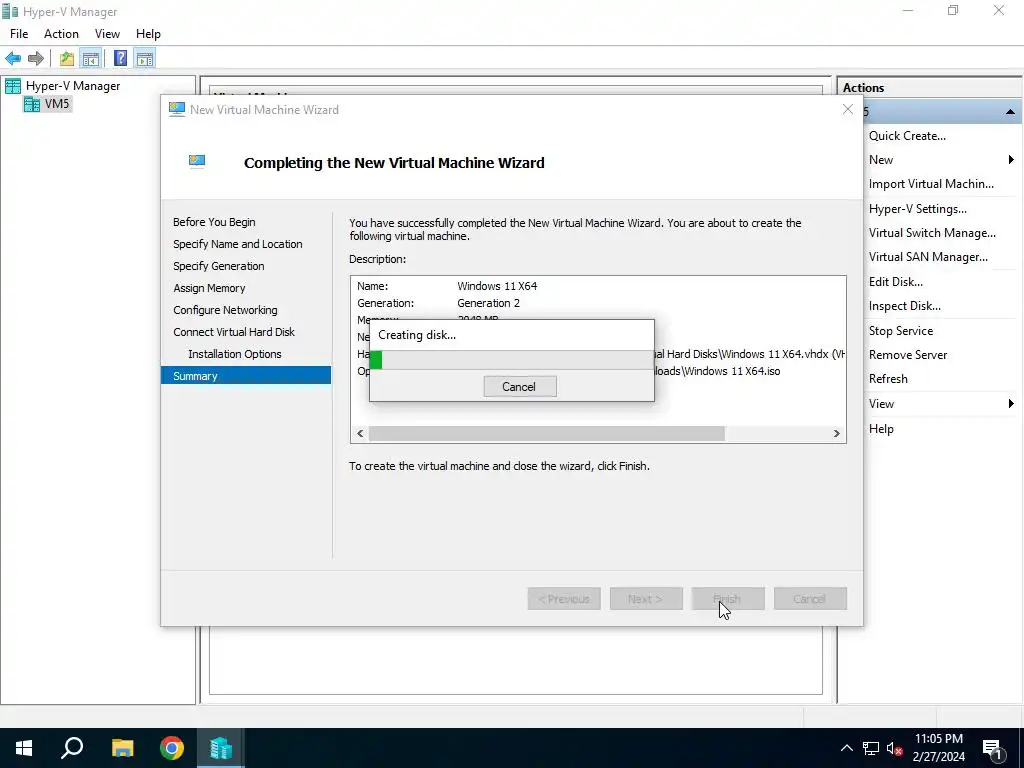Screen dimensions: 1024x768
Task: Show hidden tray icons chevron
Action: tap(846, 748)
